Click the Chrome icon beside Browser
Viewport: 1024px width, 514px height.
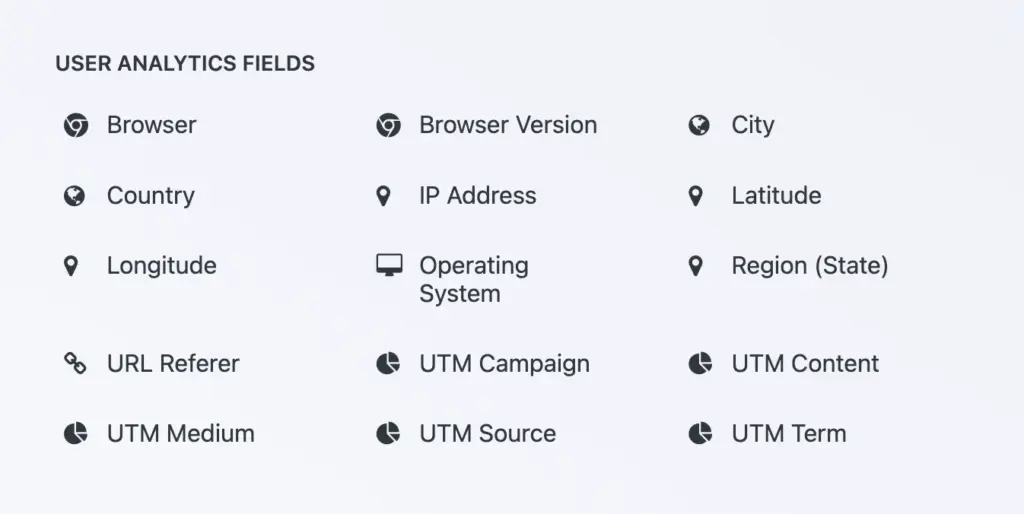[x=75, y=126]
